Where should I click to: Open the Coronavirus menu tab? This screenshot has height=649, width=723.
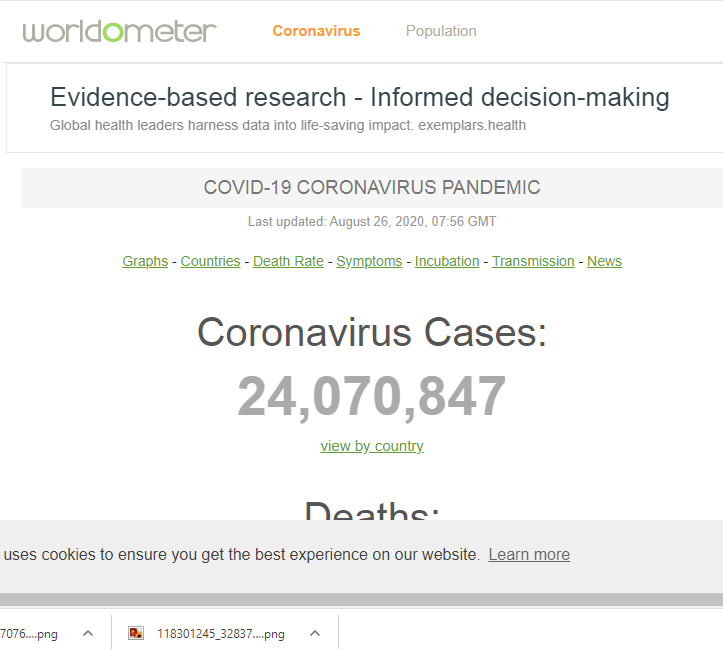point(316,31)
